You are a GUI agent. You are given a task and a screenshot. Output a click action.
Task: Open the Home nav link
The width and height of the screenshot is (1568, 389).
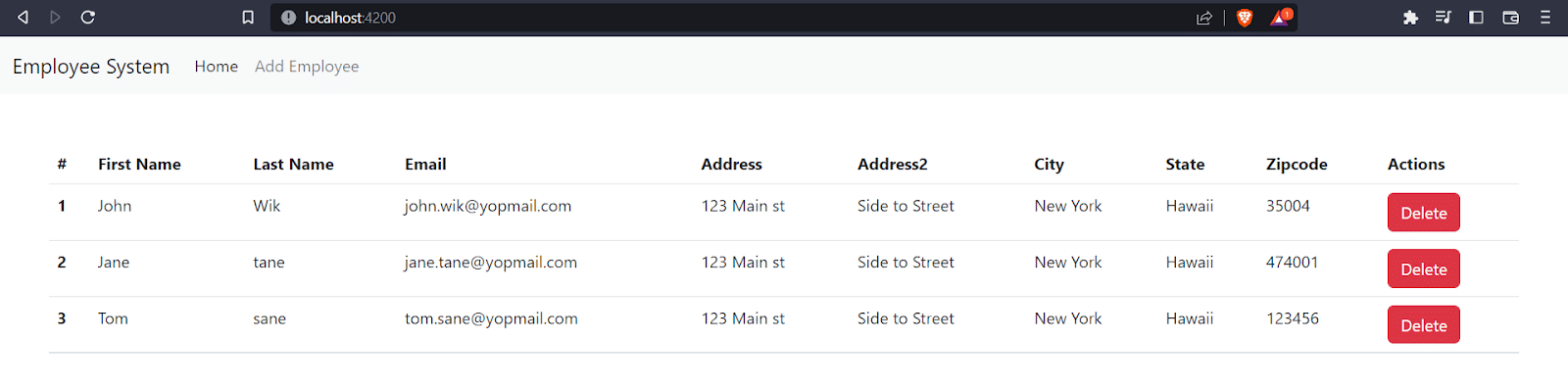point(216,66)
